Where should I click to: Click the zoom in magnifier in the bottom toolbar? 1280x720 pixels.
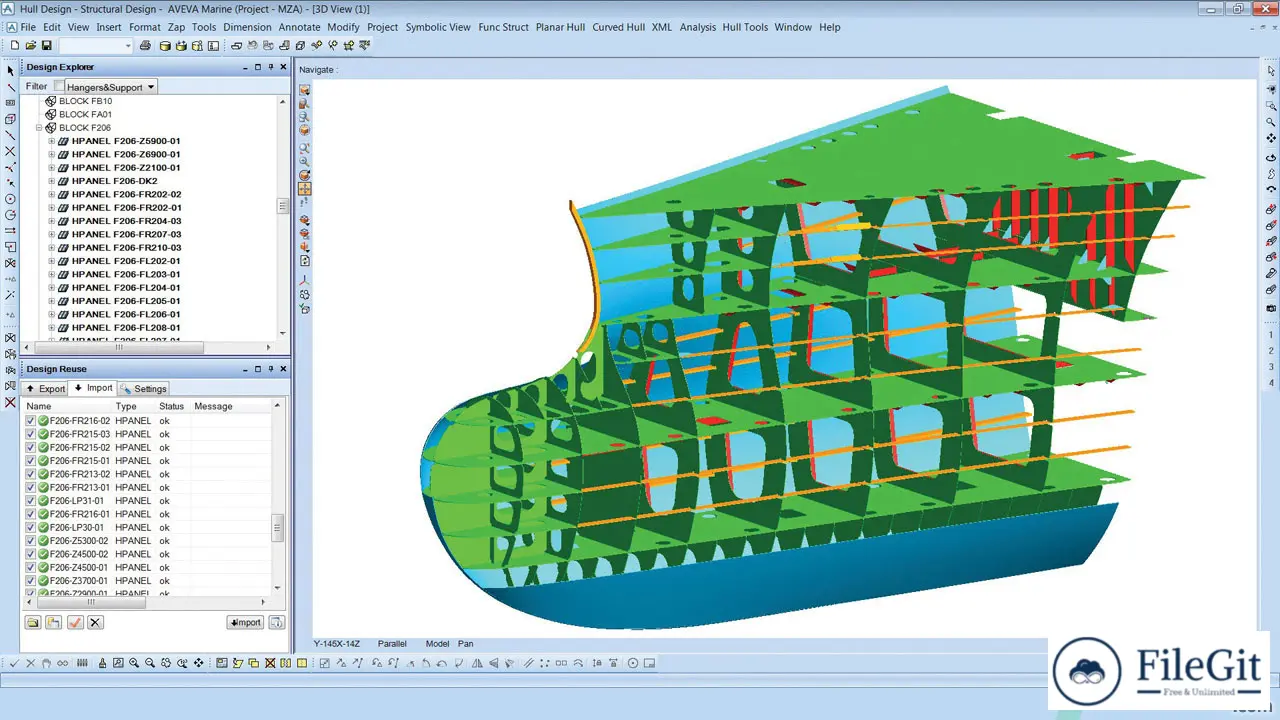tap(134, 663)
